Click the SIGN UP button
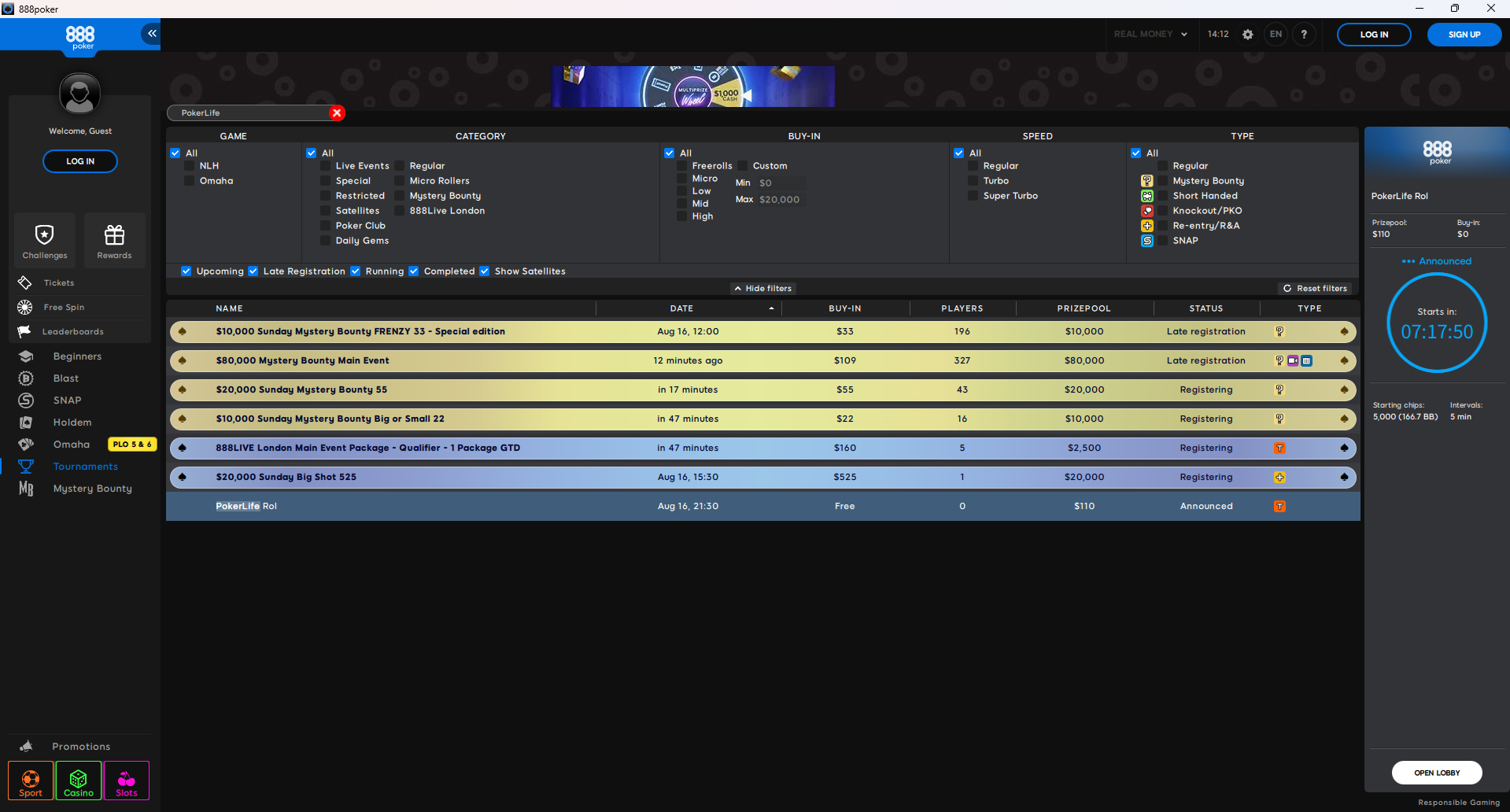 coord(1464,35)
